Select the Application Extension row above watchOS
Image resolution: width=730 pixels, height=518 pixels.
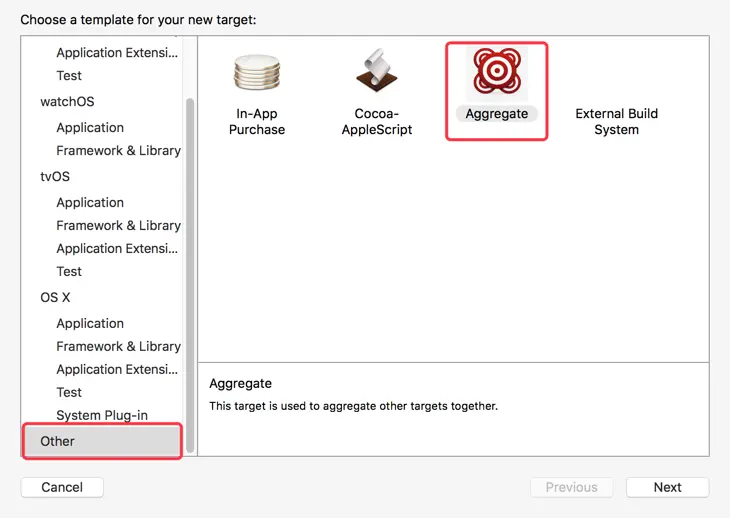pos(117,53)
